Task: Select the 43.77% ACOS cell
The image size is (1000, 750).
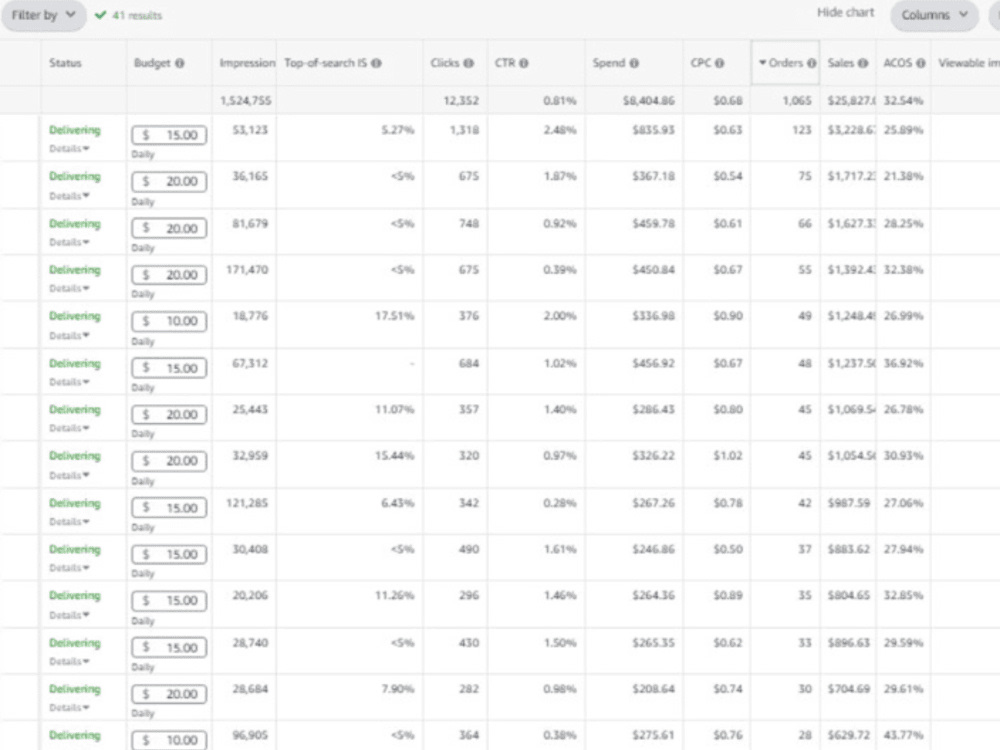Action: [x=903, y=735]
